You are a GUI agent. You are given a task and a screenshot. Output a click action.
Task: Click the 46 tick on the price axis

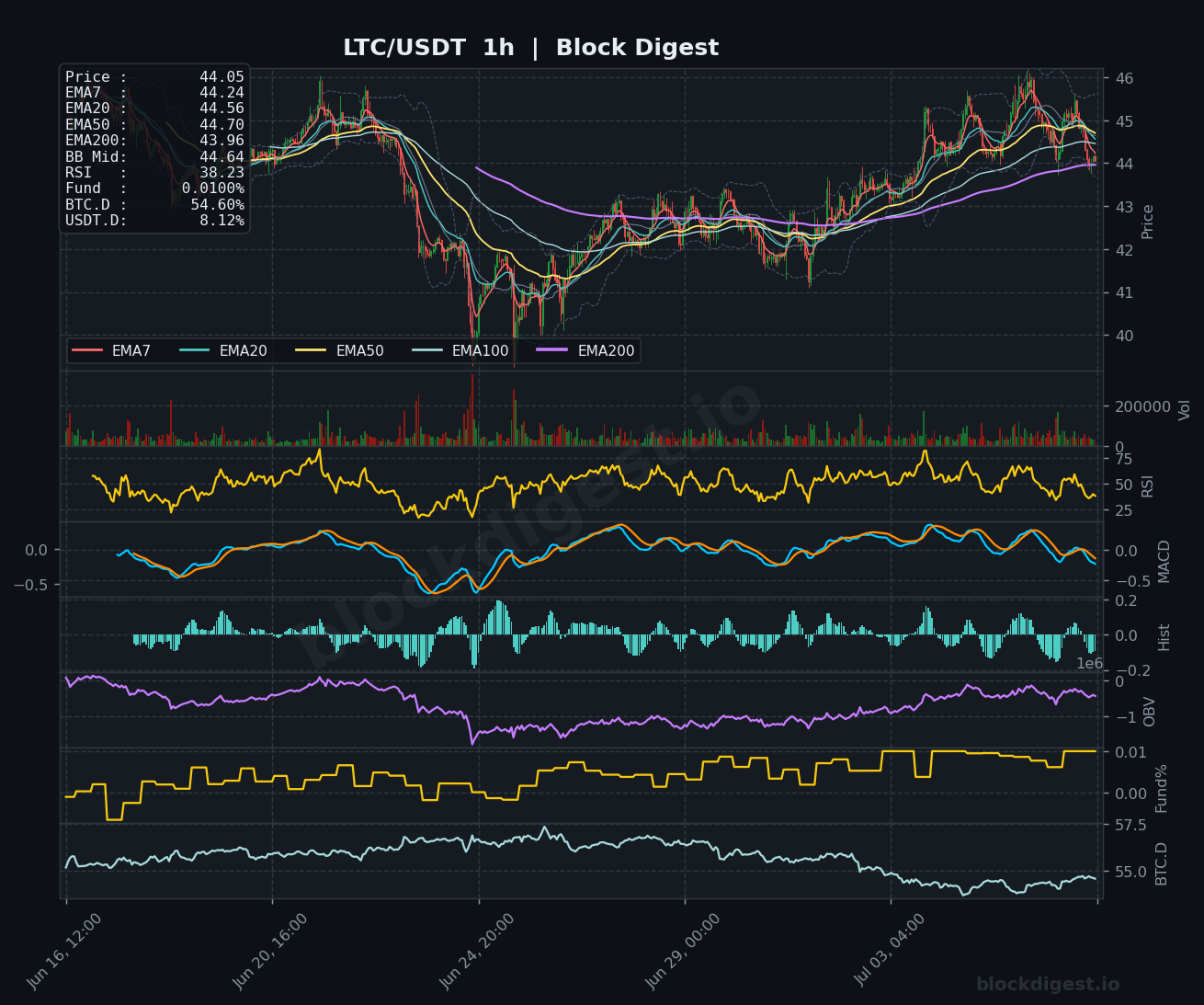pyautogui.click(x=1124, y=78)
